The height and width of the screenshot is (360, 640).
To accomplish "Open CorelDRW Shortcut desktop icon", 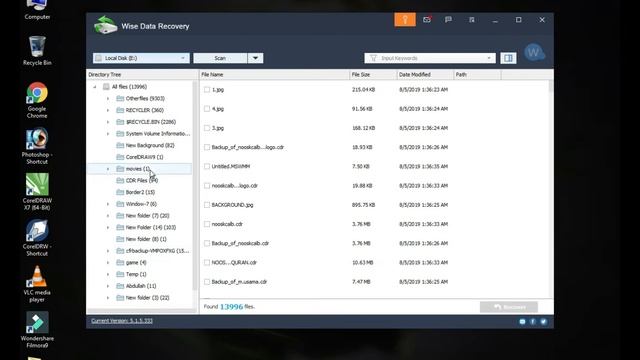I will 37,238.
